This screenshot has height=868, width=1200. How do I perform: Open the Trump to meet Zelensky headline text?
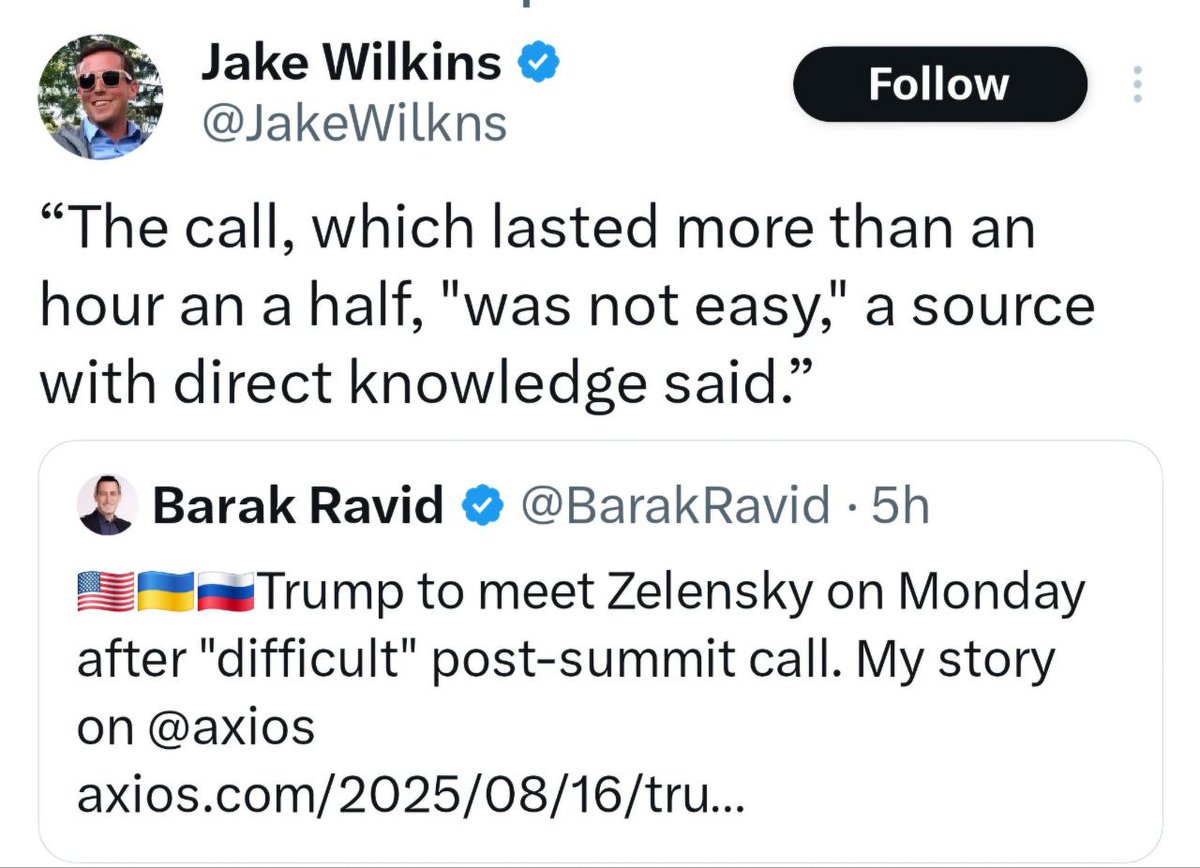click(670, 594)
